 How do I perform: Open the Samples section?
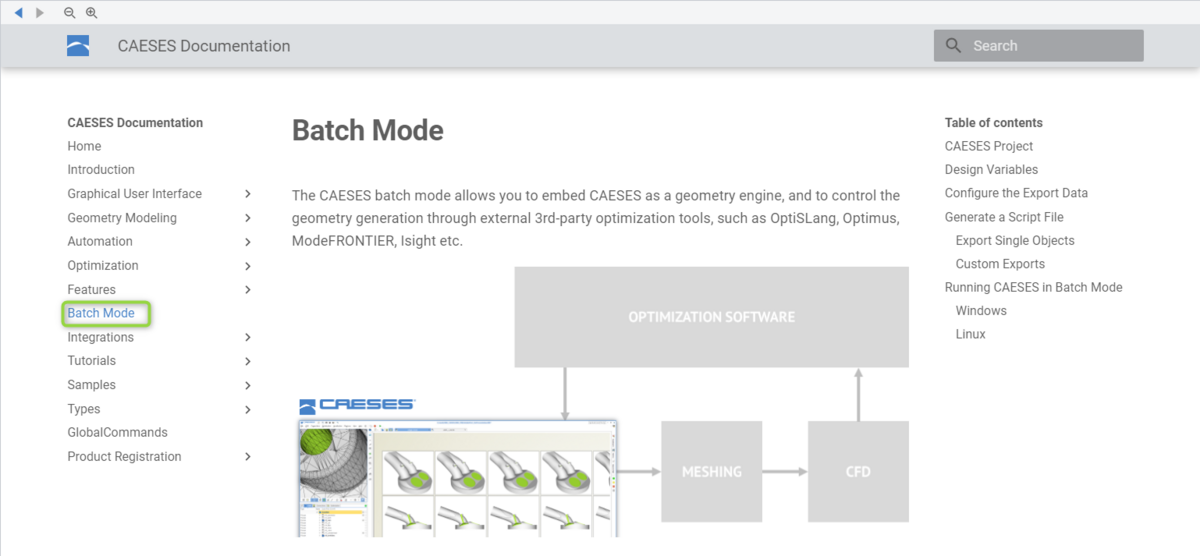[x=91, y=385]
